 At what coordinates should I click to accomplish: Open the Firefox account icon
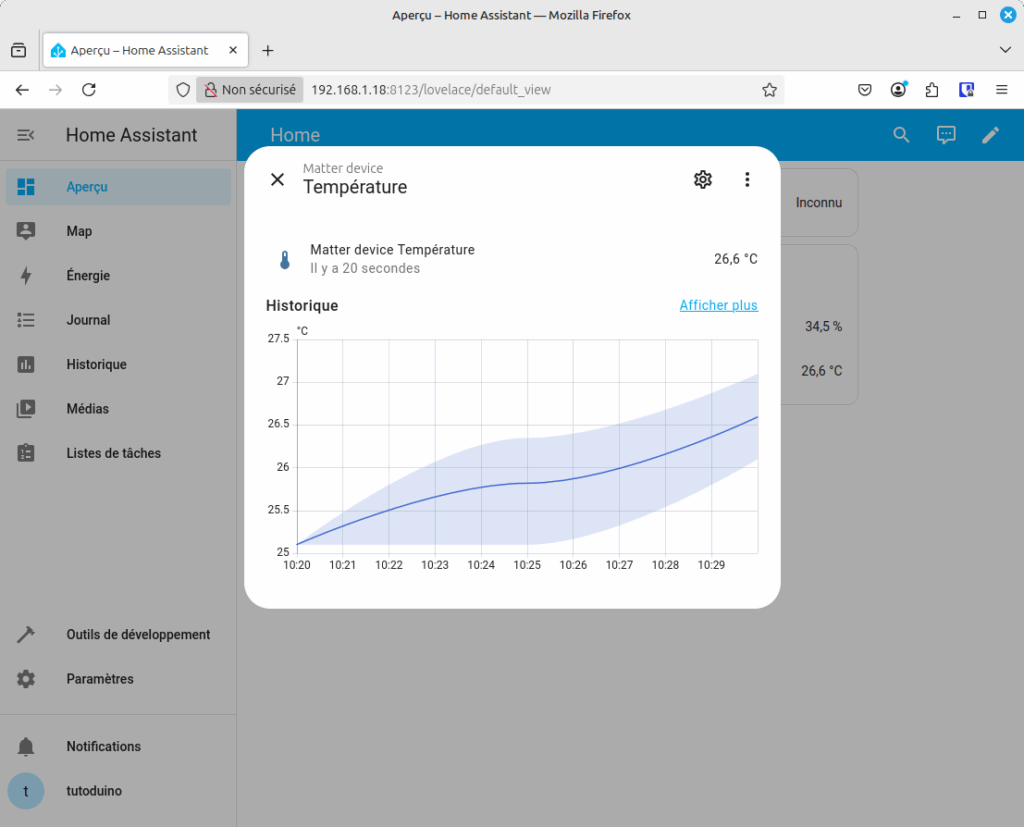[899, 89]
